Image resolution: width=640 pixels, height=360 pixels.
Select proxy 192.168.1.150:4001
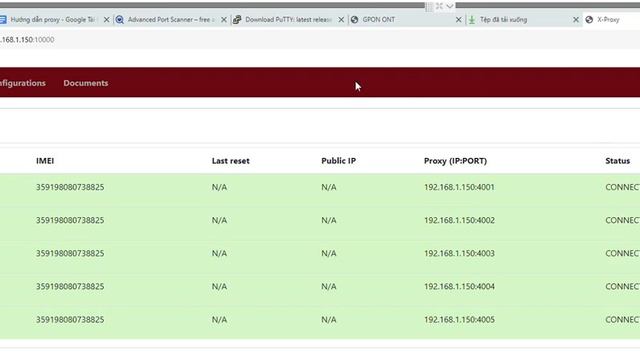tap(459, 187)
